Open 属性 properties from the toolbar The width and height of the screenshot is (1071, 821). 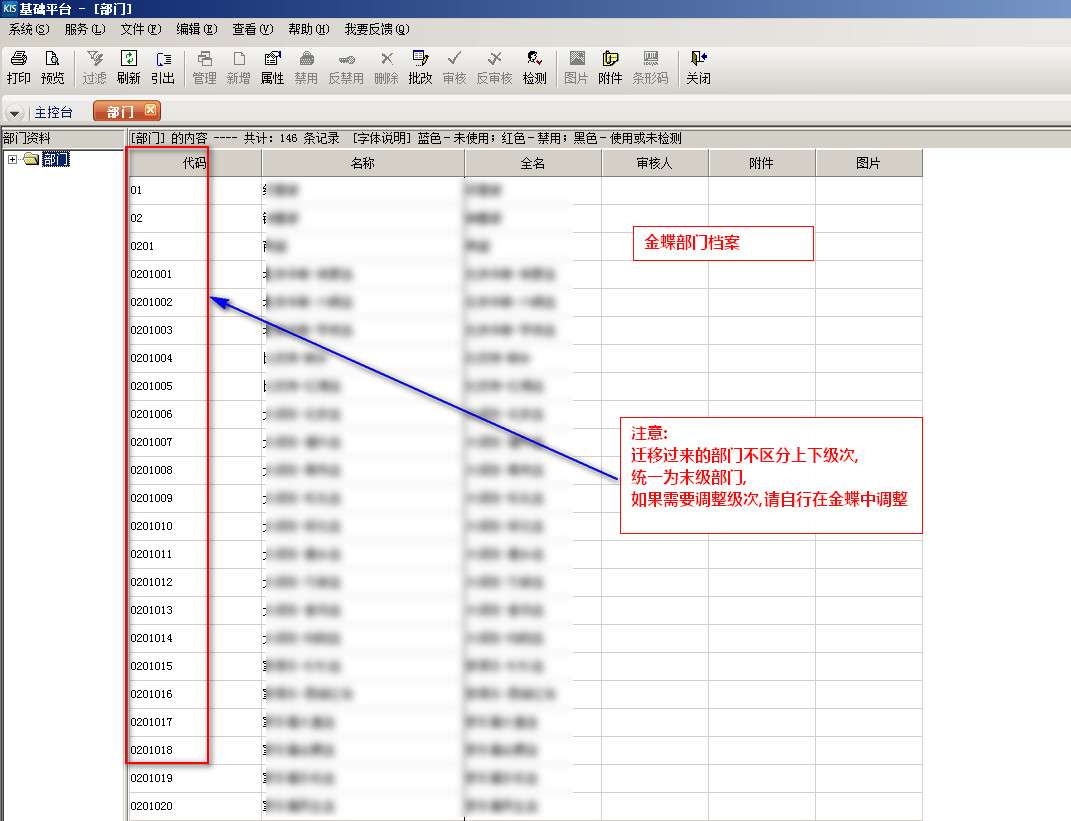click(x=272, y=67)
